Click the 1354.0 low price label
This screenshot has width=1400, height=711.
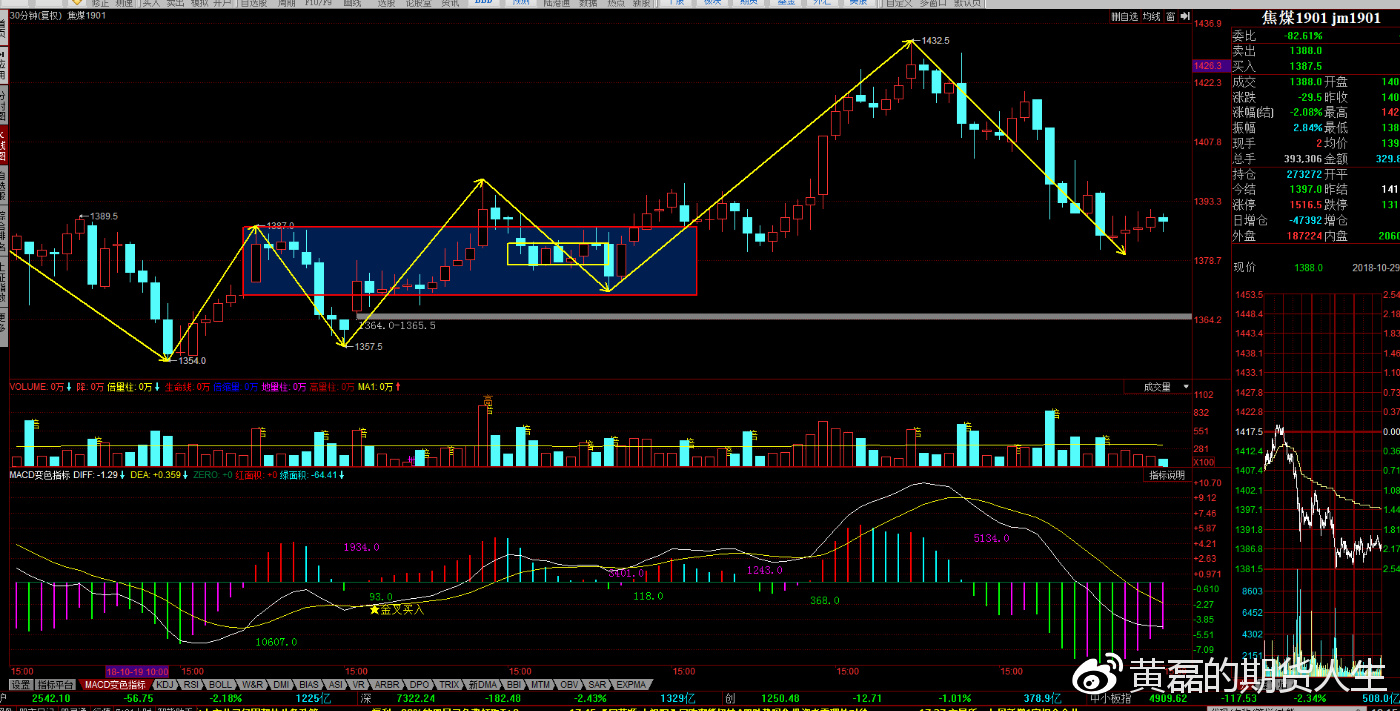tap(190, 360)
